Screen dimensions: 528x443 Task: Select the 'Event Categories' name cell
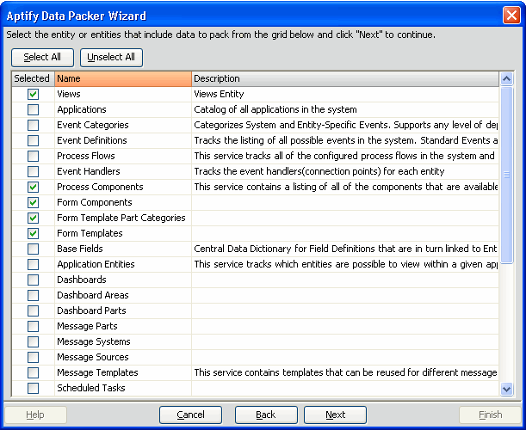click(x=123, y=125)
